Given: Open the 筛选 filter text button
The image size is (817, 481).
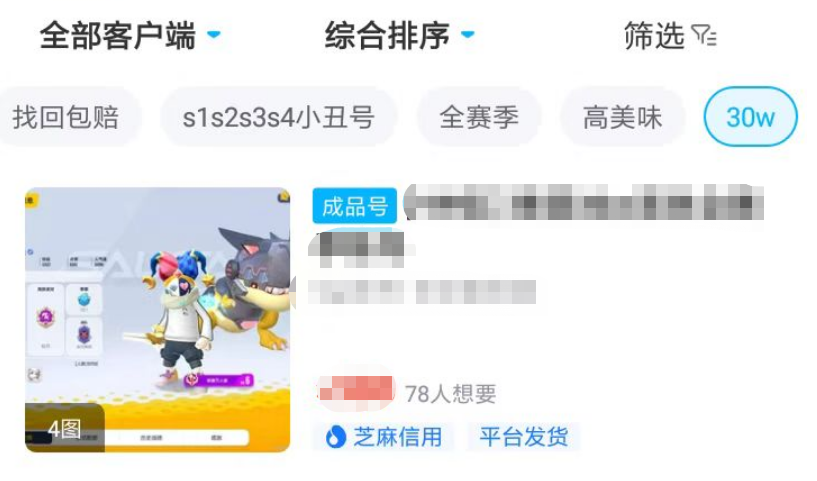Looking at the screenshot, I should click(x=654, y=36).
